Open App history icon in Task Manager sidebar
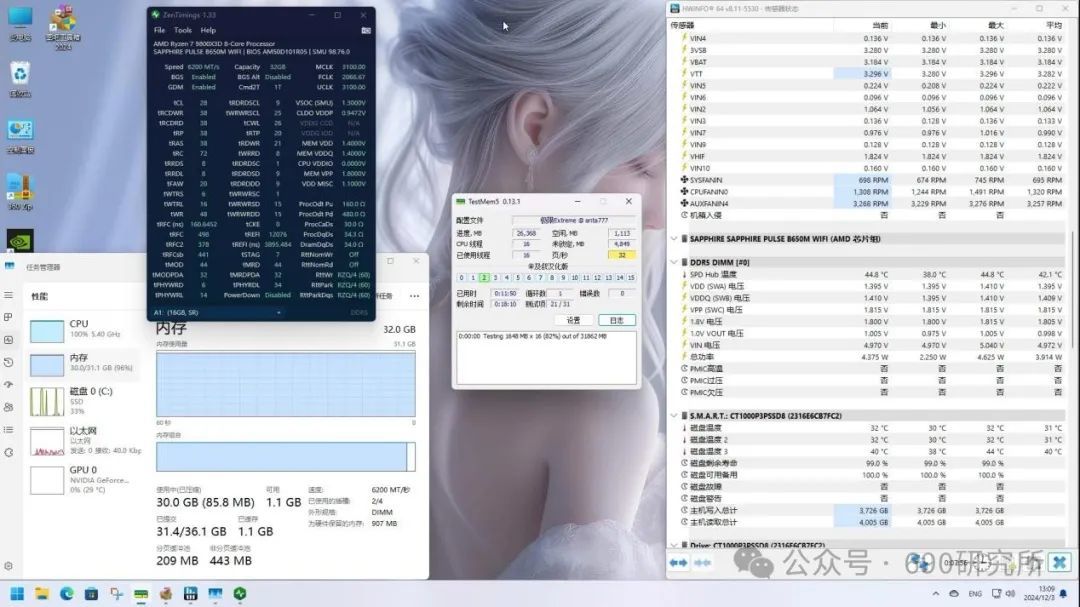Screen dimensions: 1080x607 click(x=8, y=362)
